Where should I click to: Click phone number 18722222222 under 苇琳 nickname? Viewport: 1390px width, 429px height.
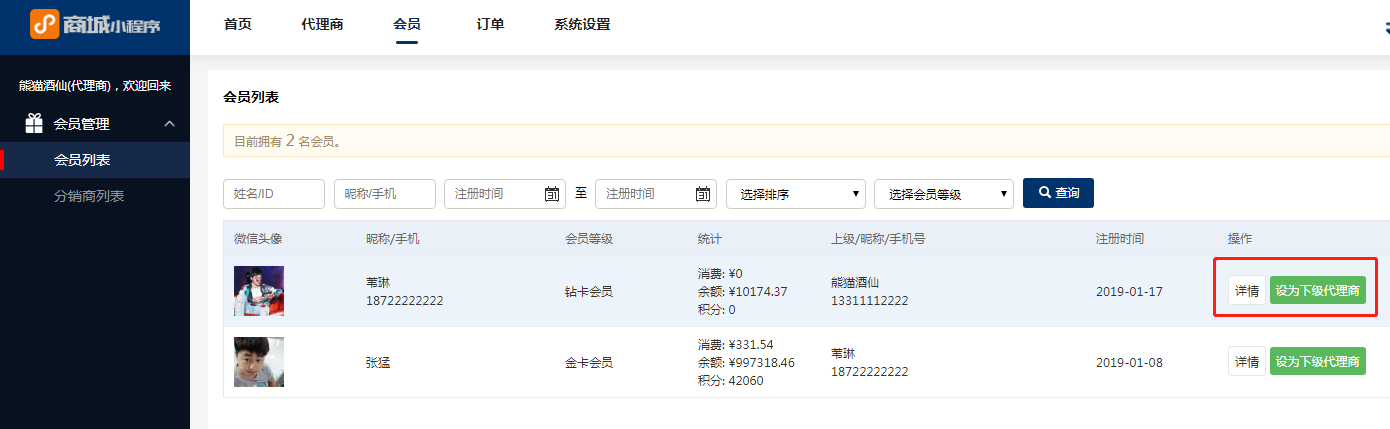405,300
